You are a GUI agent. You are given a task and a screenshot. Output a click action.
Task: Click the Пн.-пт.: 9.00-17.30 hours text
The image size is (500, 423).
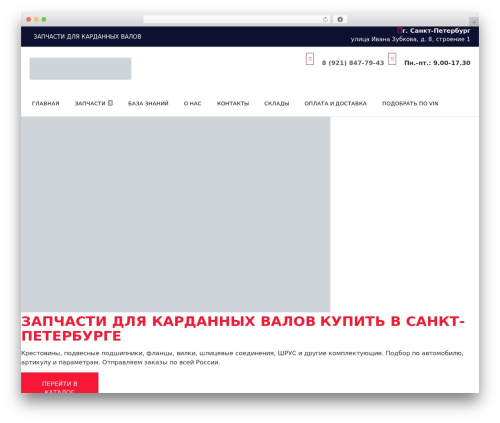(437, 63)
